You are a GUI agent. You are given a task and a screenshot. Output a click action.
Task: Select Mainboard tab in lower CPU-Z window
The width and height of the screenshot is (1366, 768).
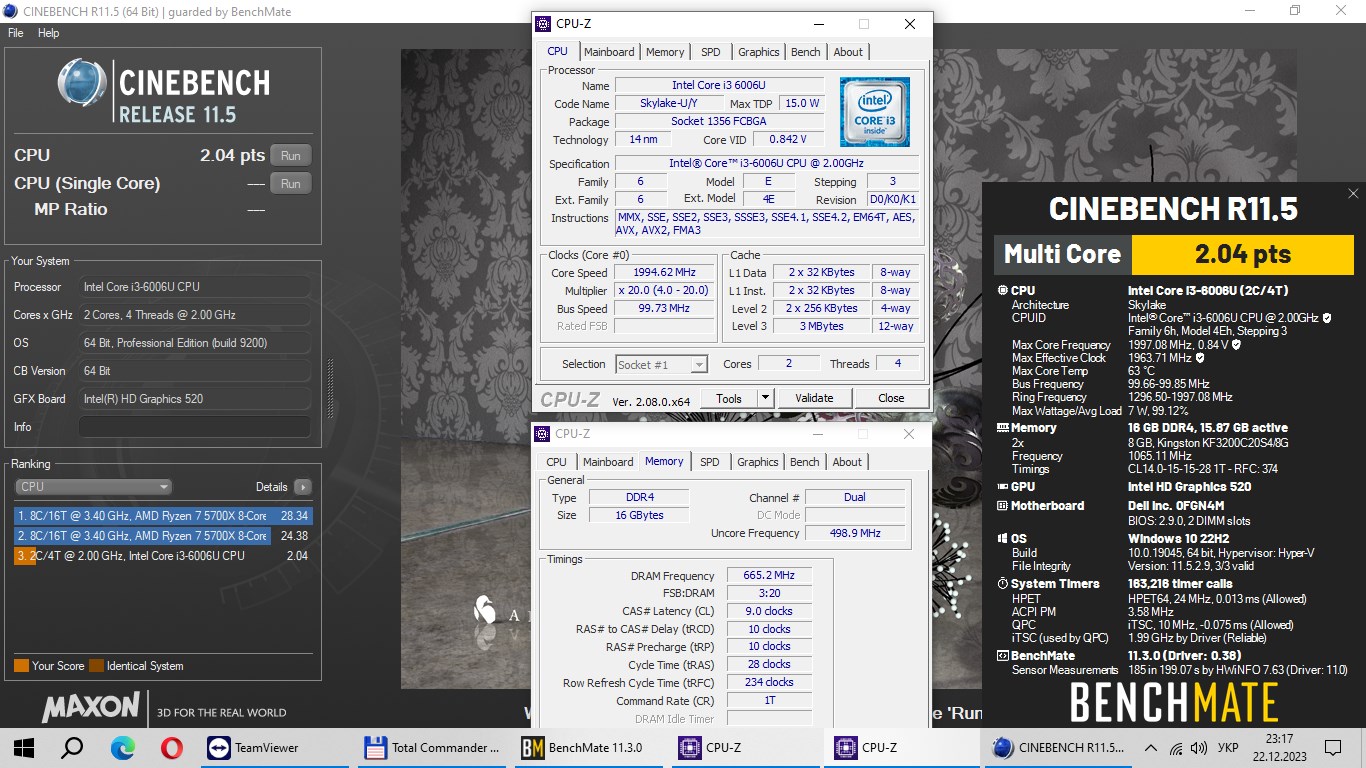tap(608, 462)
